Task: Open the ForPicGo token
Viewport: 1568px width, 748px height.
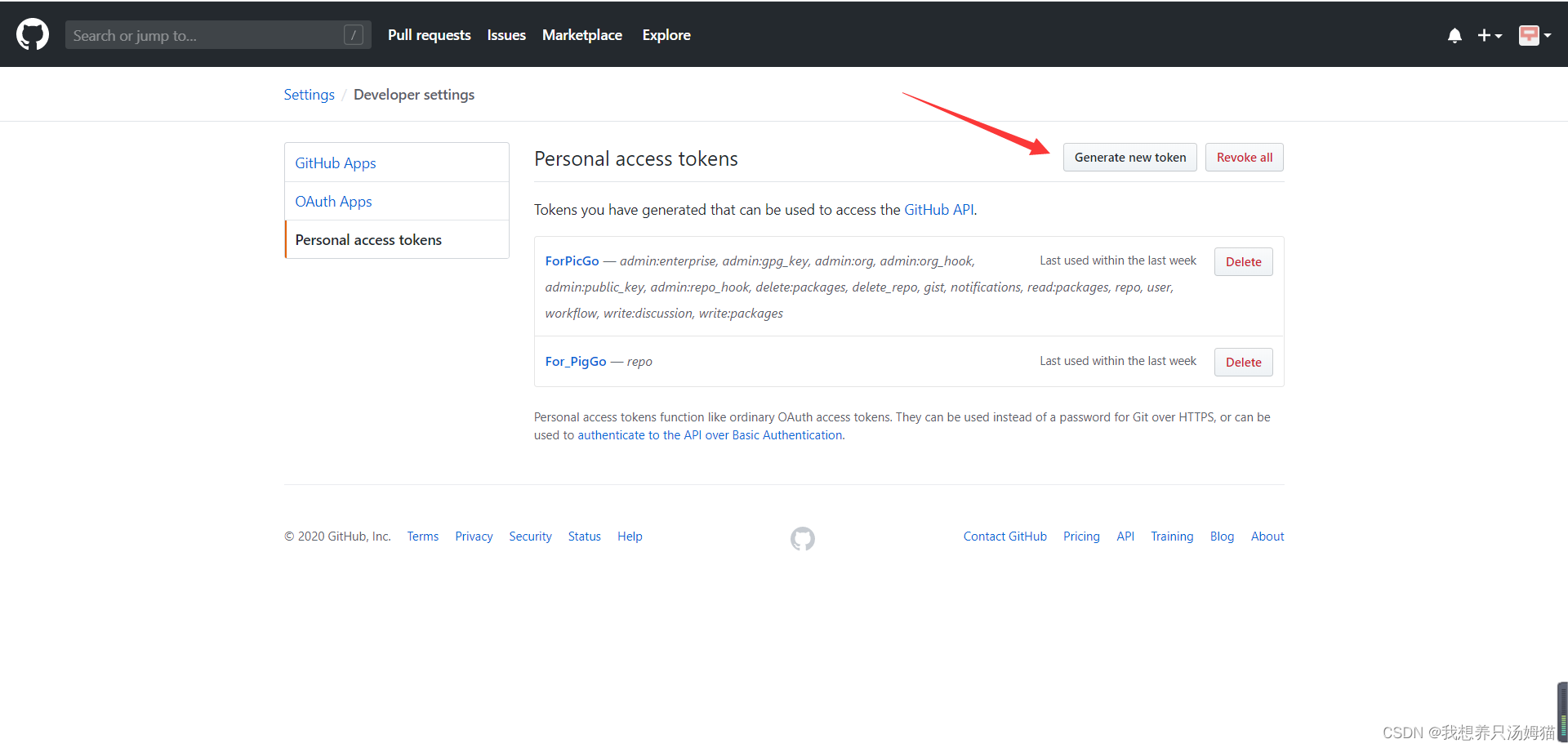Action: [572, 261]
